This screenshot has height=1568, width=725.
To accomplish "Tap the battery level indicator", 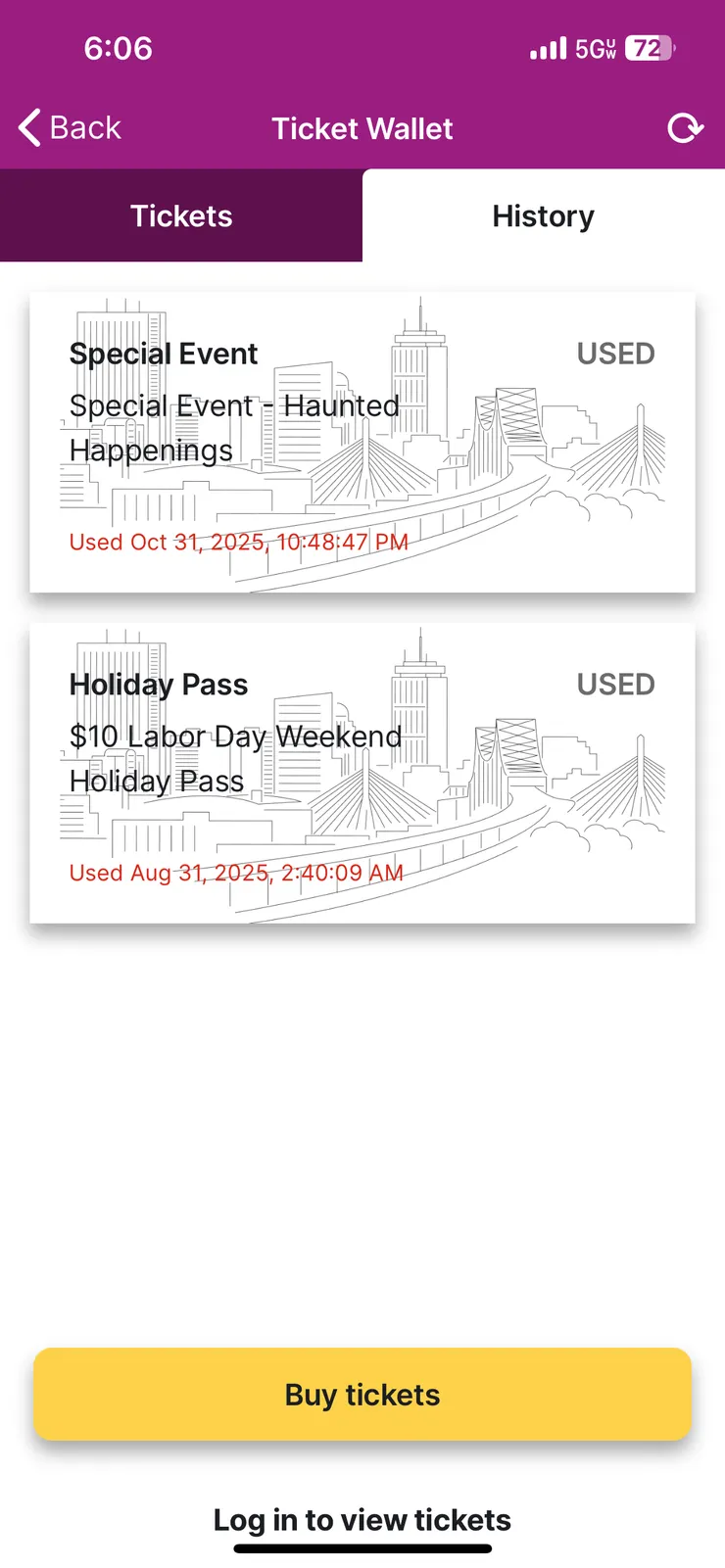I will click(650, 48).
